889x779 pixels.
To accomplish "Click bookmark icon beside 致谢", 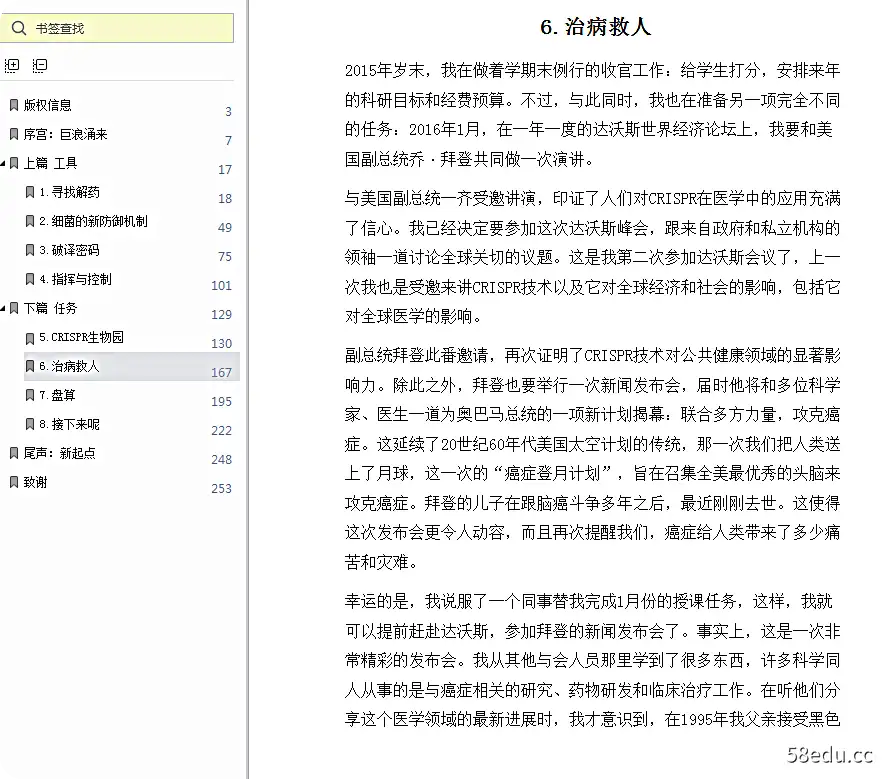I will [14, 482].
